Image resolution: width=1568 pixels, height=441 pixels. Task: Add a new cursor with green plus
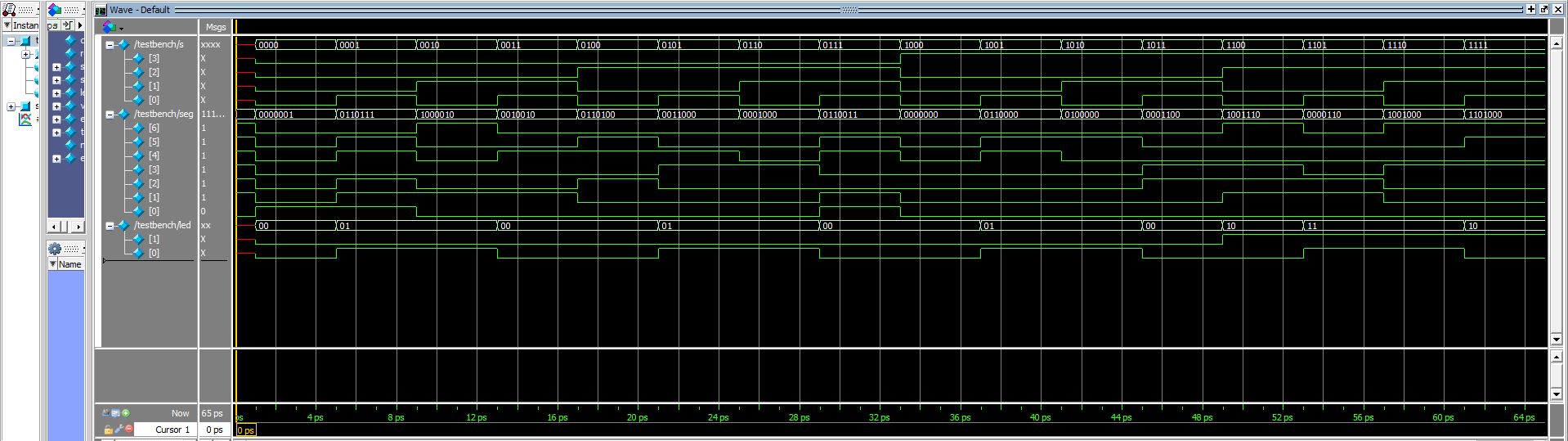click(126, 413)
